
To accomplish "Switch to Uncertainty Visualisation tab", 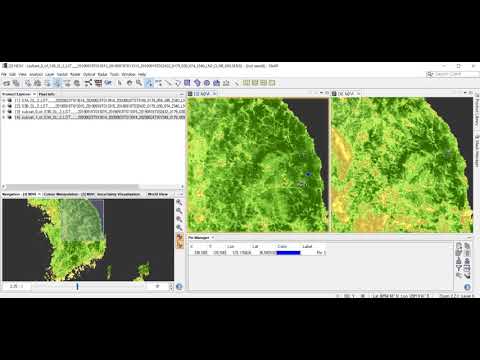I will click(x=119, y=194).
